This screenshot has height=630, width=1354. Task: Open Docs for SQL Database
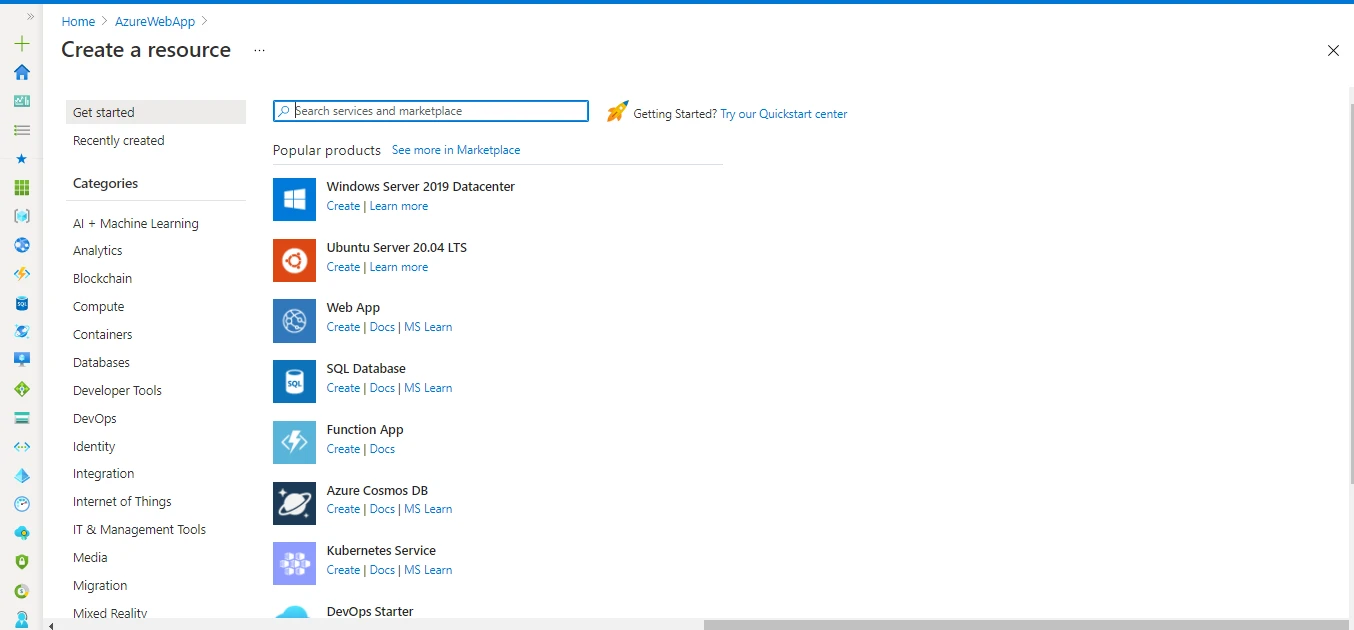pos(382,388)
